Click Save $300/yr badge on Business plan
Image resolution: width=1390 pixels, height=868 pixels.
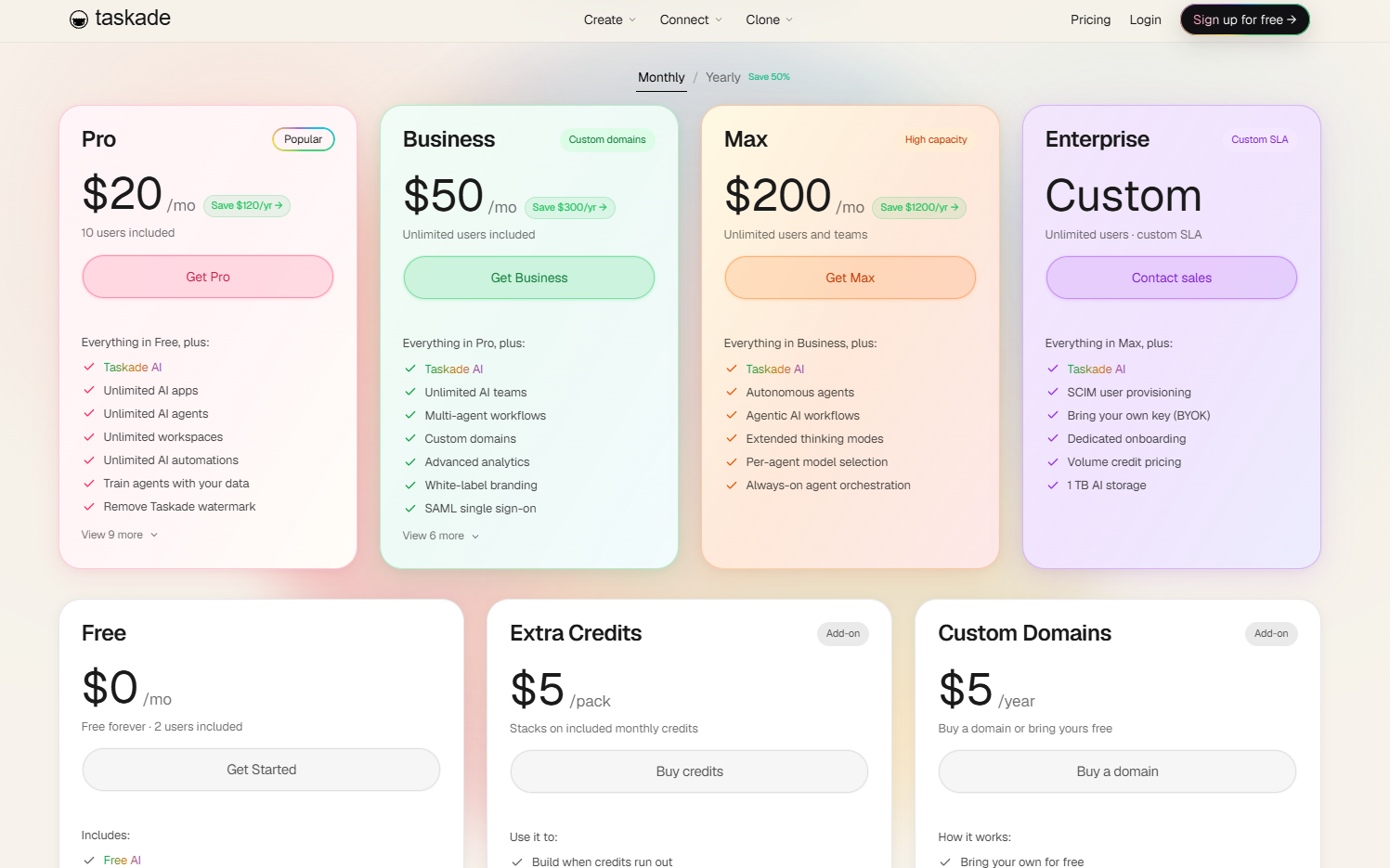570,207
